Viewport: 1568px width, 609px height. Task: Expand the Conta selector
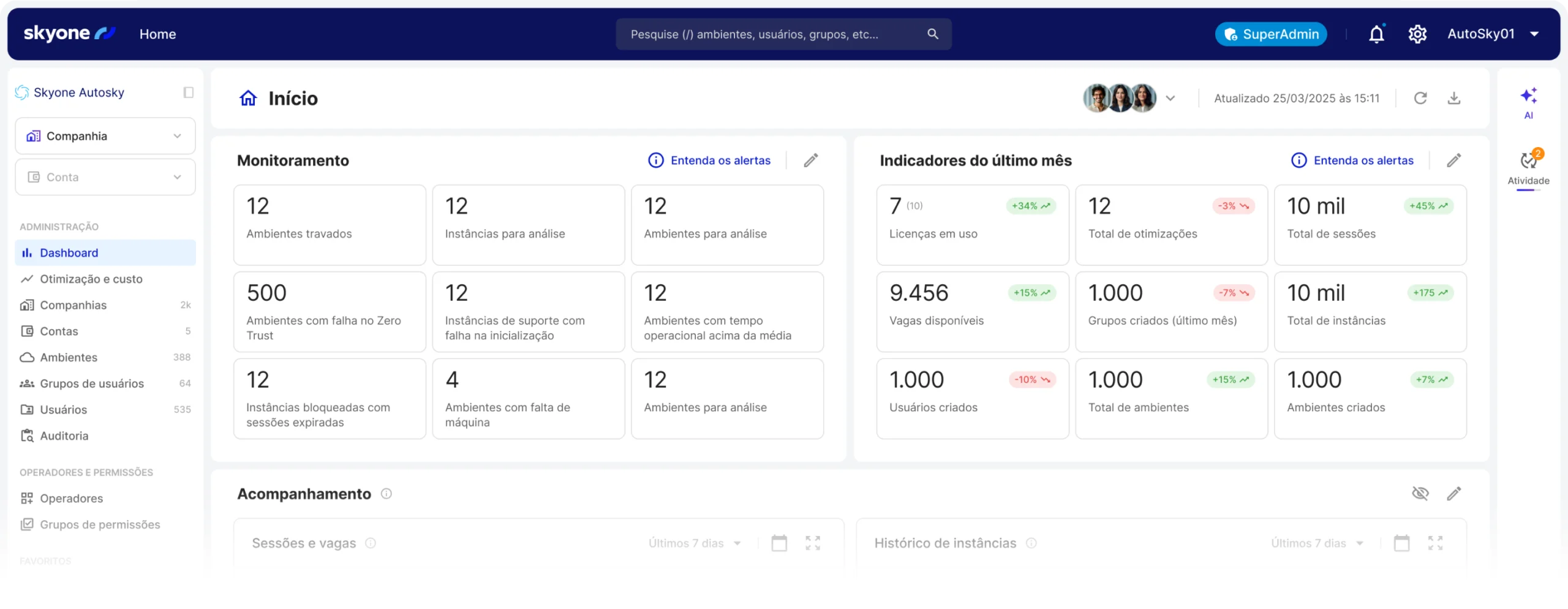[x=105, y=177]
